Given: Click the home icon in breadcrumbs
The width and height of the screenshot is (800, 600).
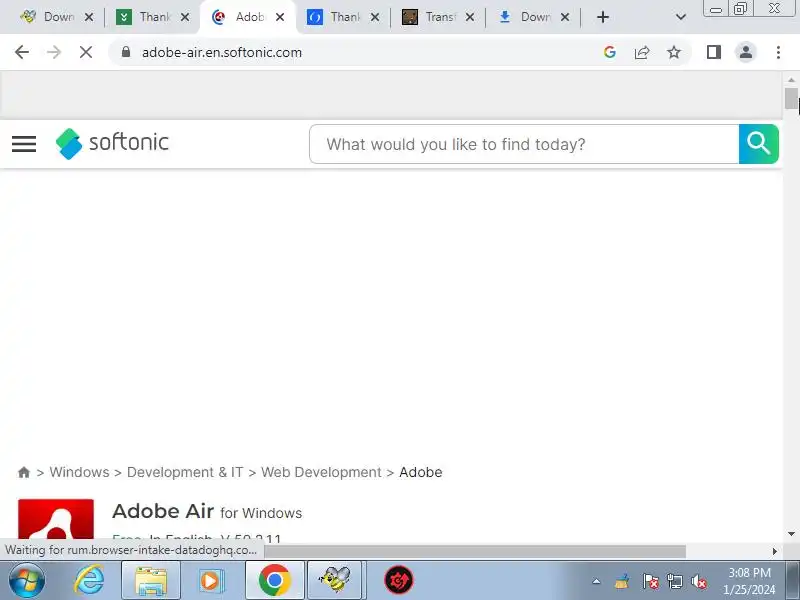Looking at the screenshot, I should click(23, 472).
